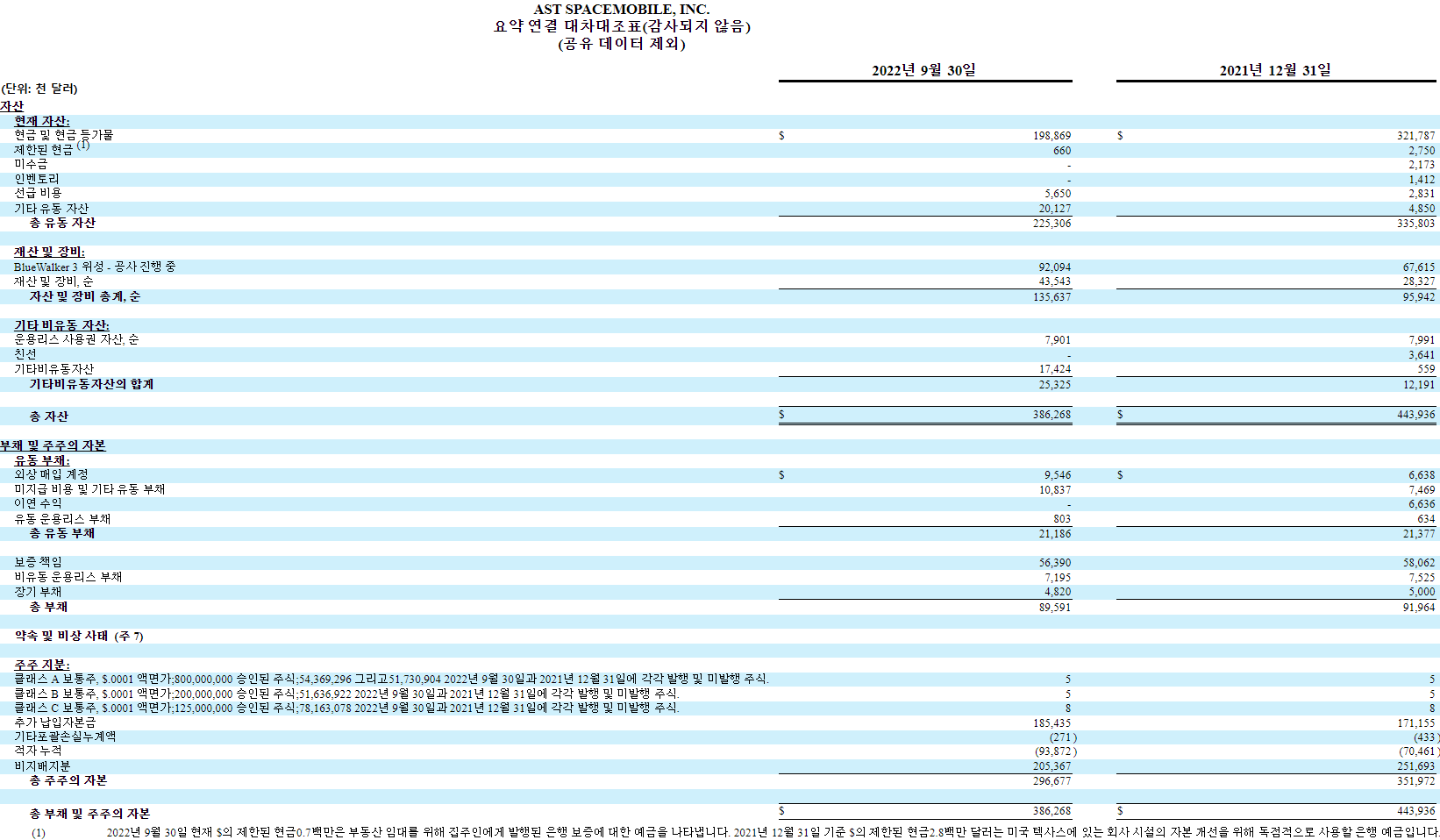Click the total 135,637
The image size is (1440, 840).
click(x=1051, y=297)
